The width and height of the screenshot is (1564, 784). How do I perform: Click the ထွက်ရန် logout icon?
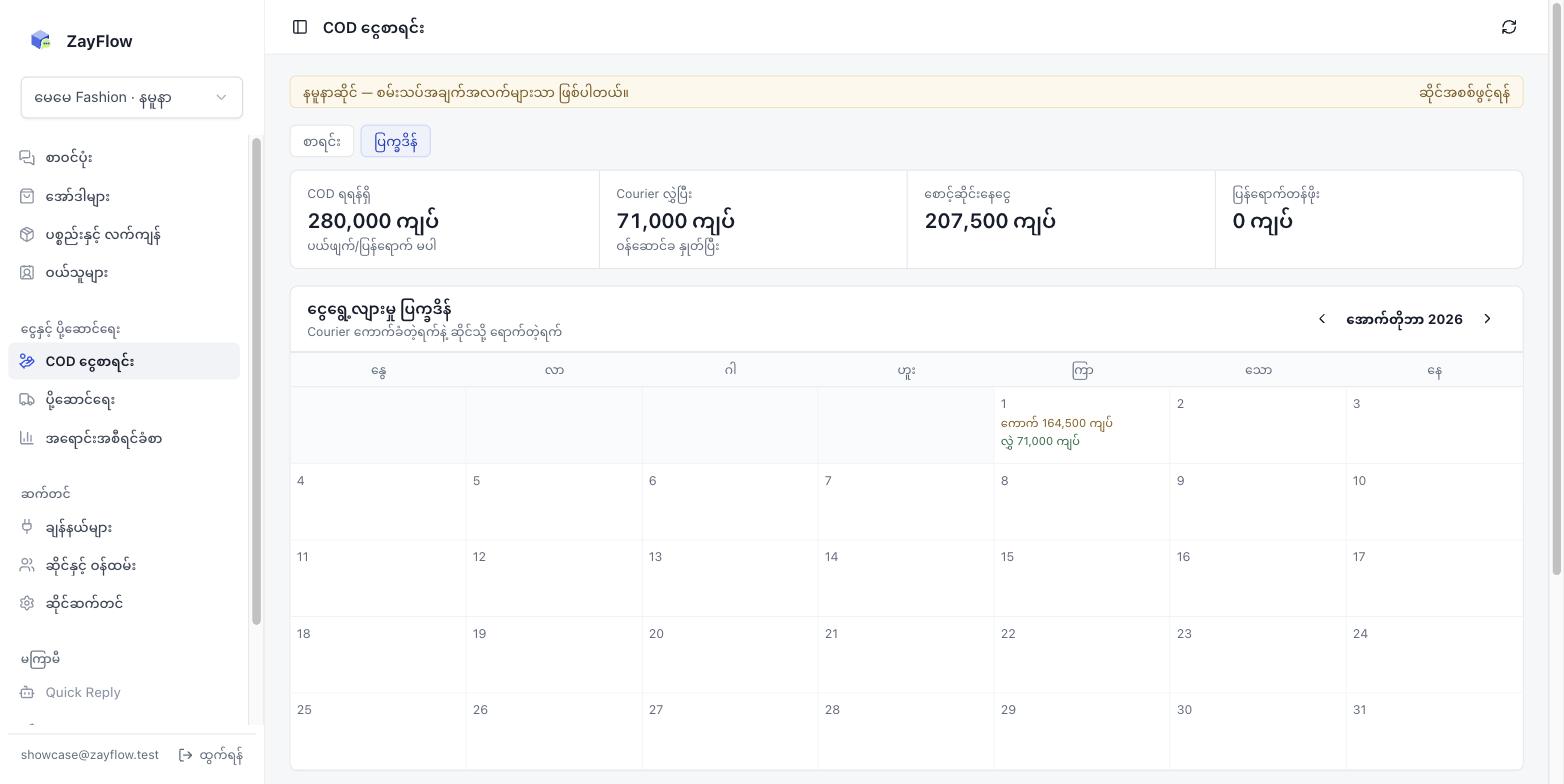click(186, 755)
